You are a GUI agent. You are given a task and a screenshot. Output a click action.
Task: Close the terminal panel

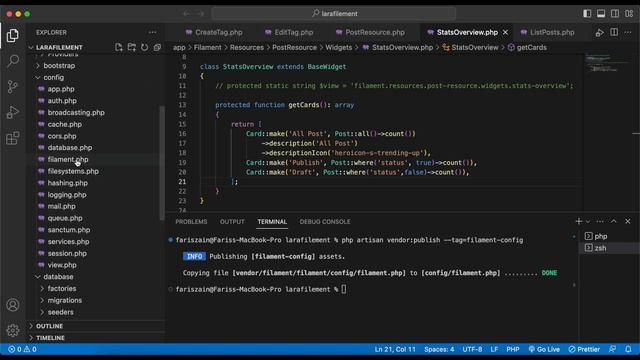628,221
